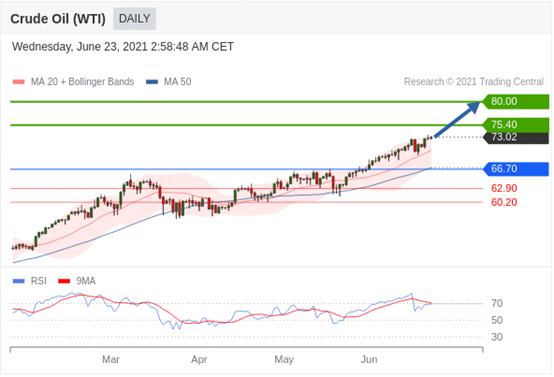
Task: Click the Mar label on time axis
Action: 111,360
